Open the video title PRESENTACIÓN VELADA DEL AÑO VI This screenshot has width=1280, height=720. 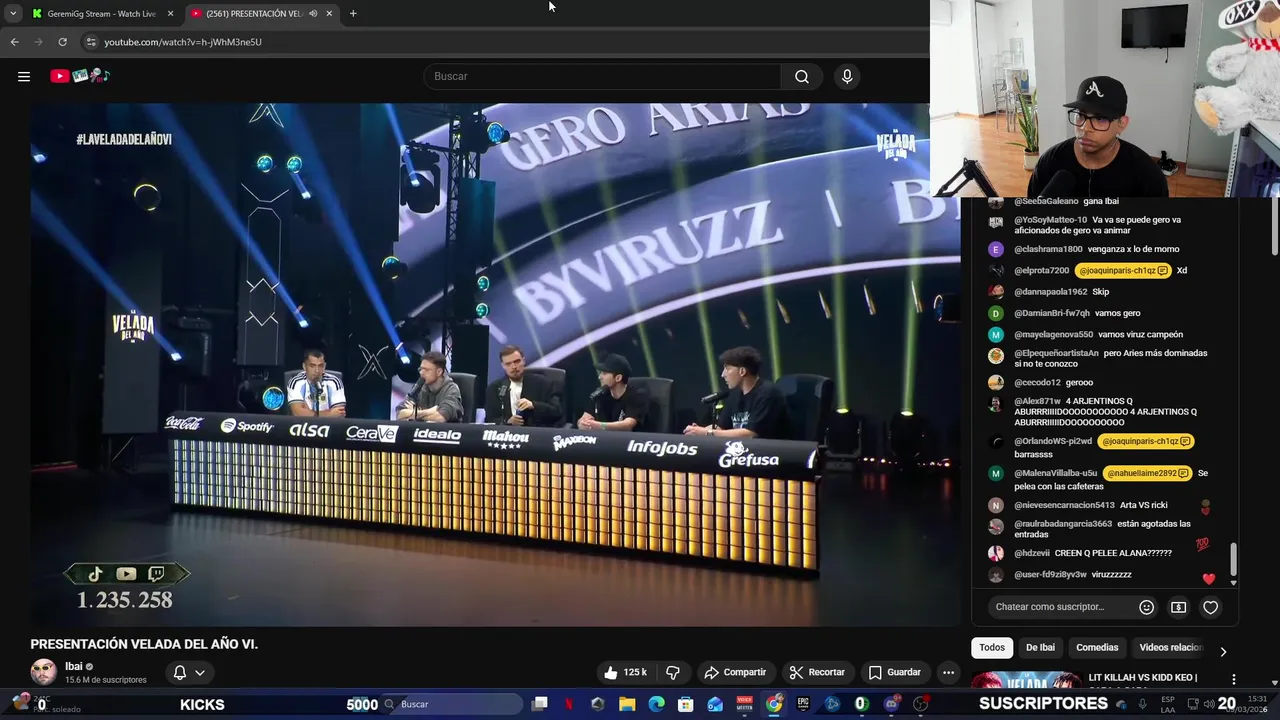click(144, 644)
